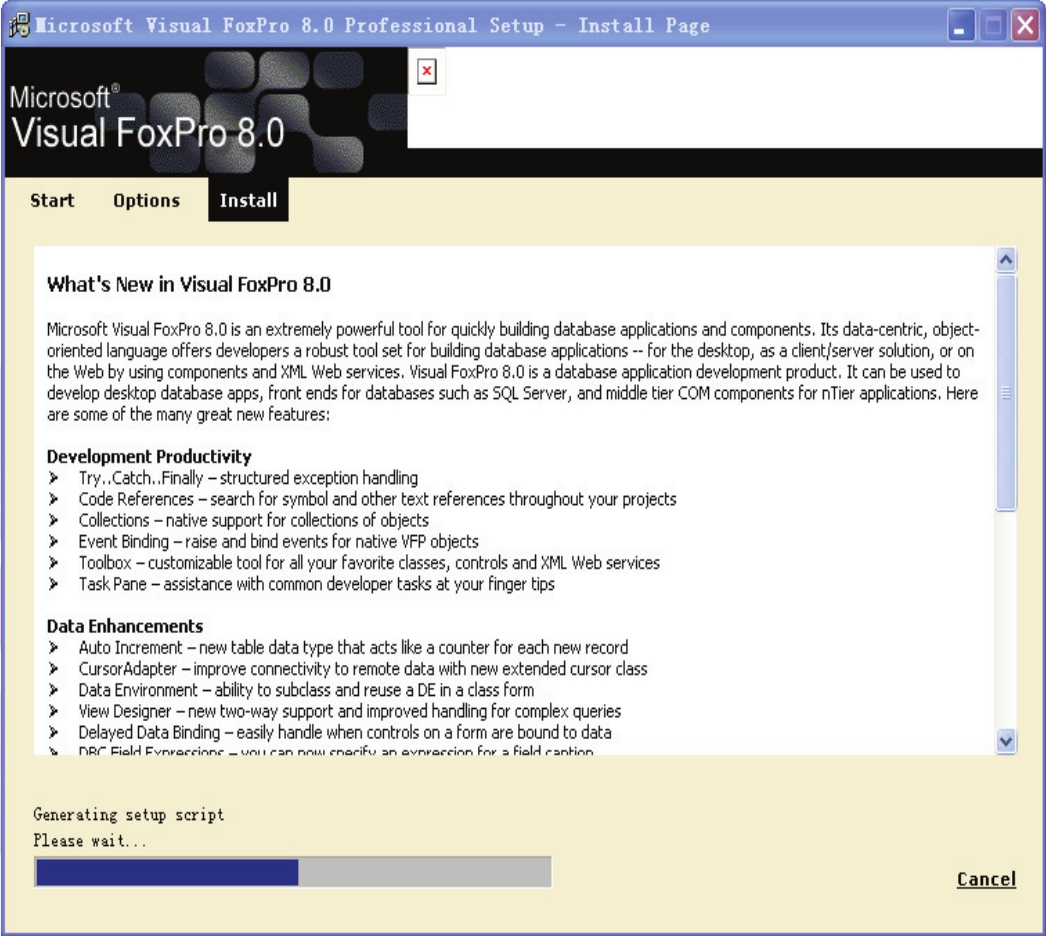This screenshot has width=1046, height=936.
Task: Click the title bar text
Action: coord(373,25)
